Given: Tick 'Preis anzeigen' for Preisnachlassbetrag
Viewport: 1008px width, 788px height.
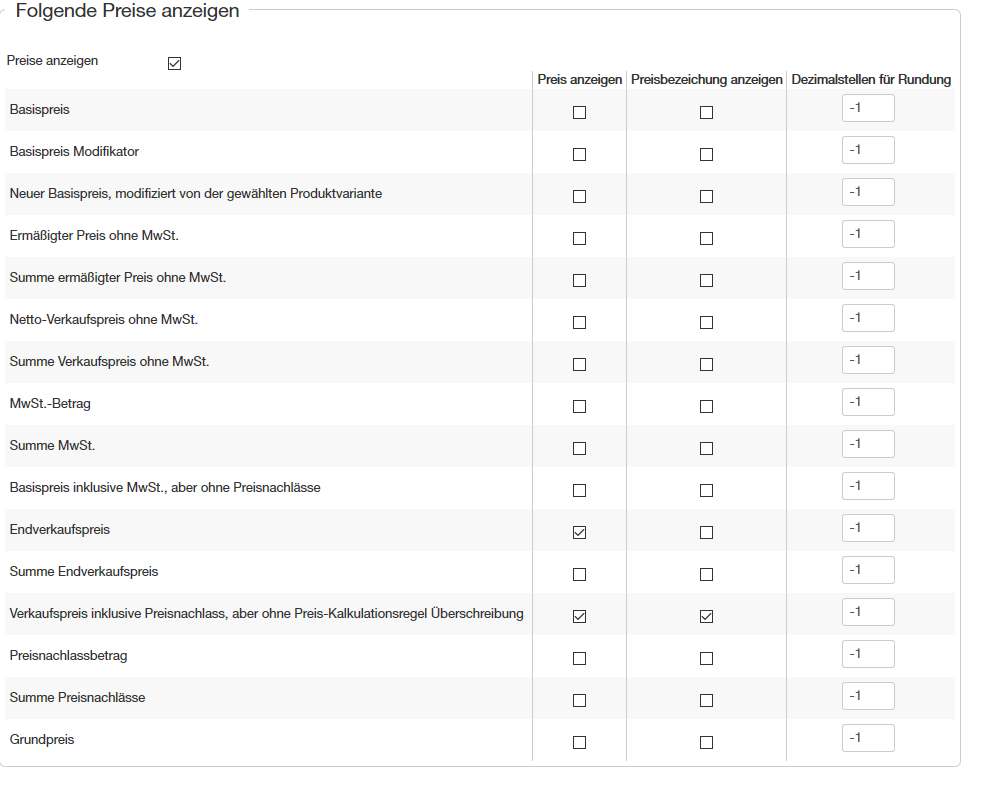Looking at the screenshot, I should [579, 659].
